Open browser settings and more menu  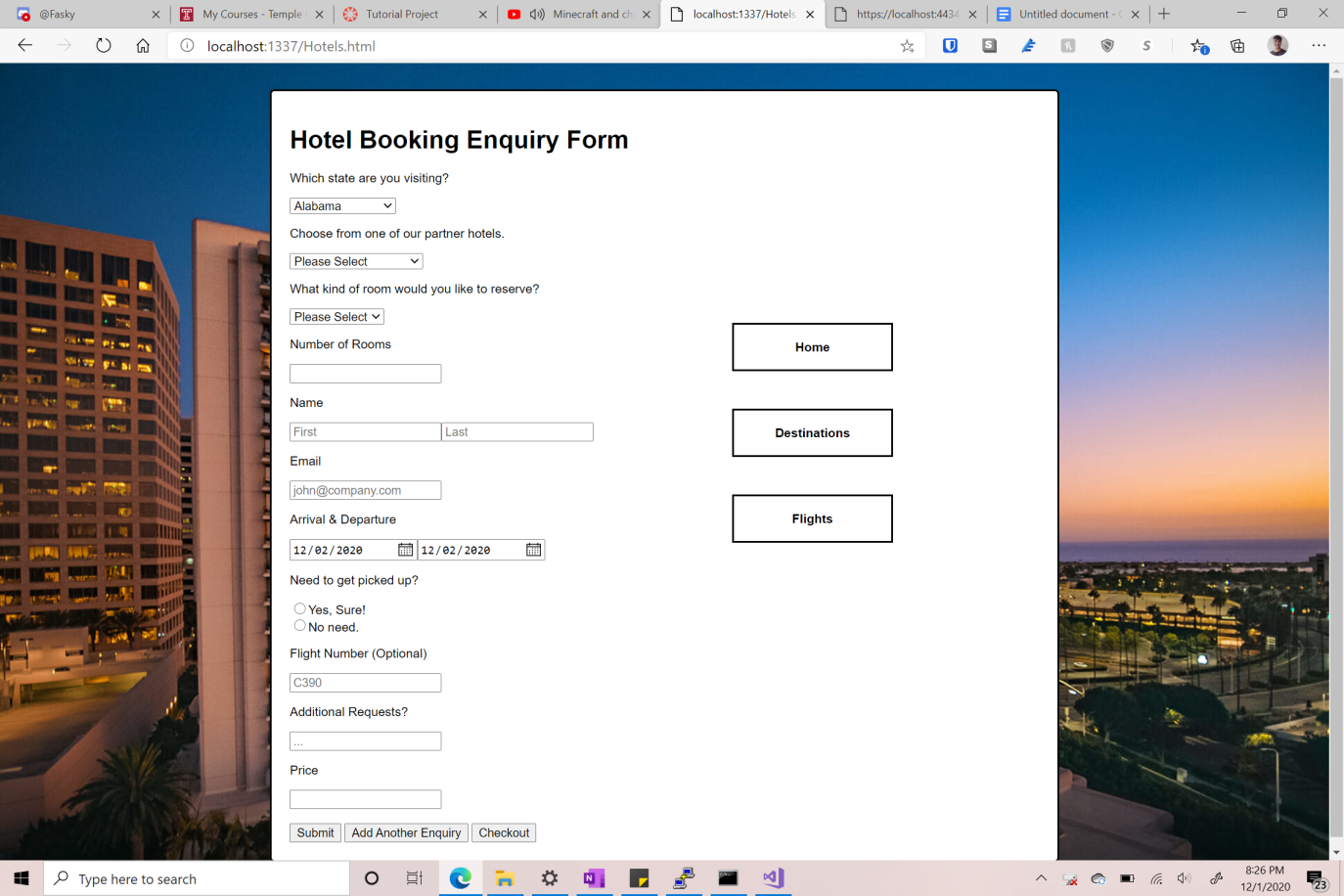[x=1319, y=45]
